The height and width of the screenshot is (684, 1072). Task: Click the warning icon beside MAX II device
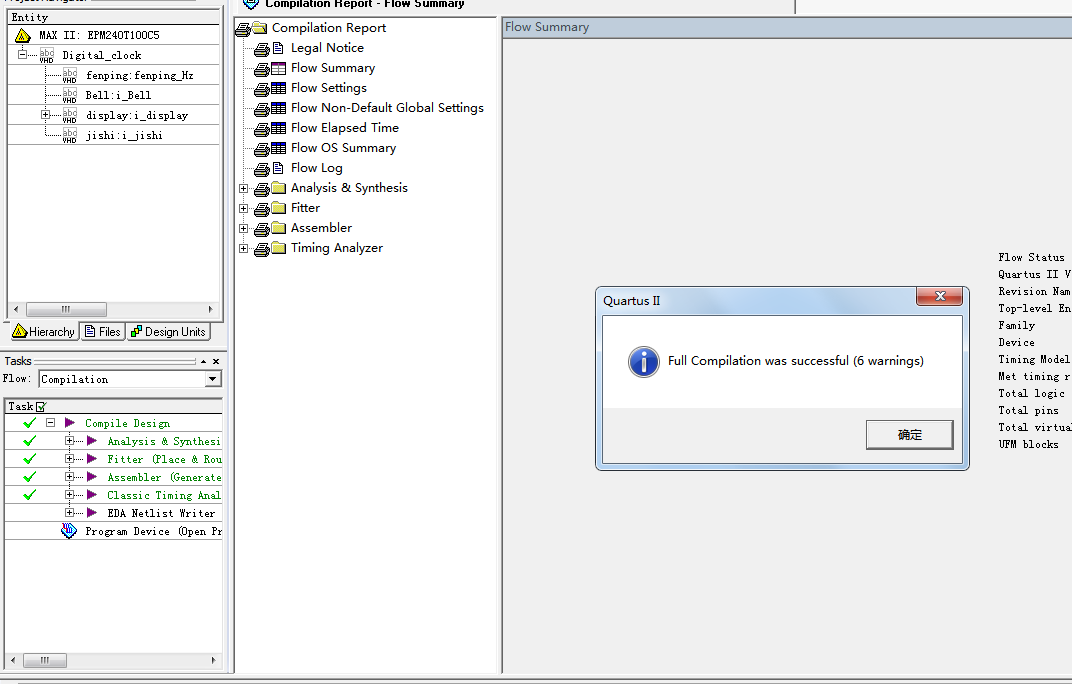(x=23, y=35)
